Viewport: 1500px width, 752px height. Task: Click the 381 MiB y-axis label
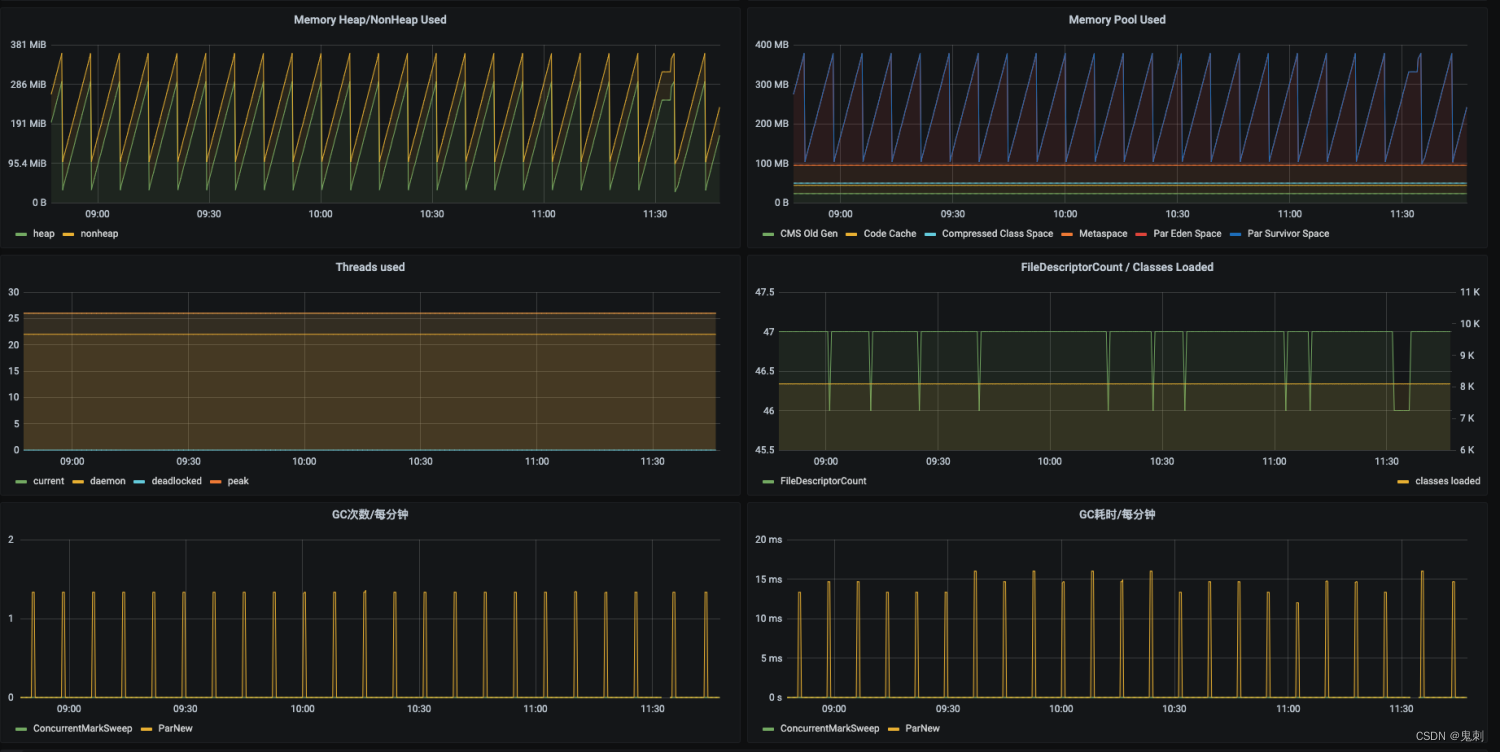click(28, 45)
